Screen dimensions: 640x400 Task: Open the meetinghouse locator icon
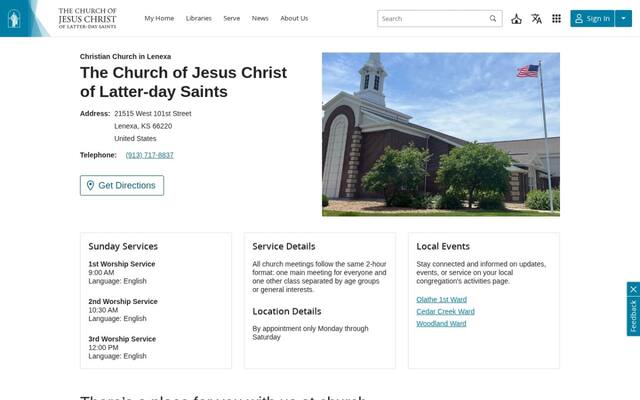click(516, 19)
